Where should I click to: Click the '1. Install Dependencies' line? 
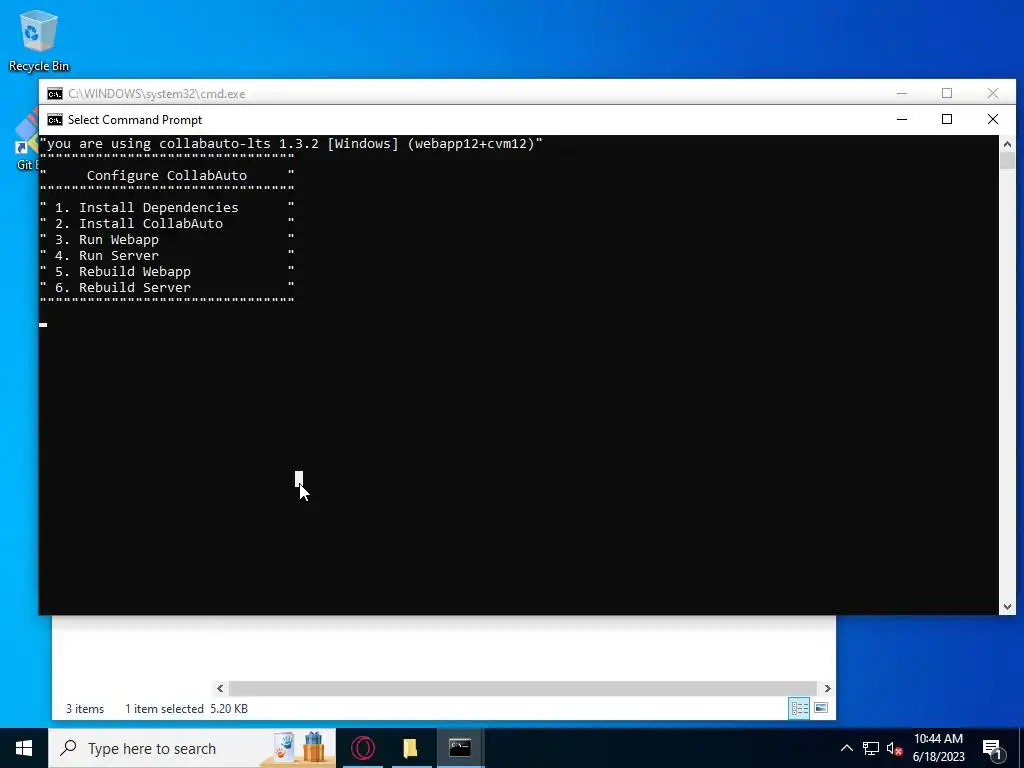click(x=146, y=208)
